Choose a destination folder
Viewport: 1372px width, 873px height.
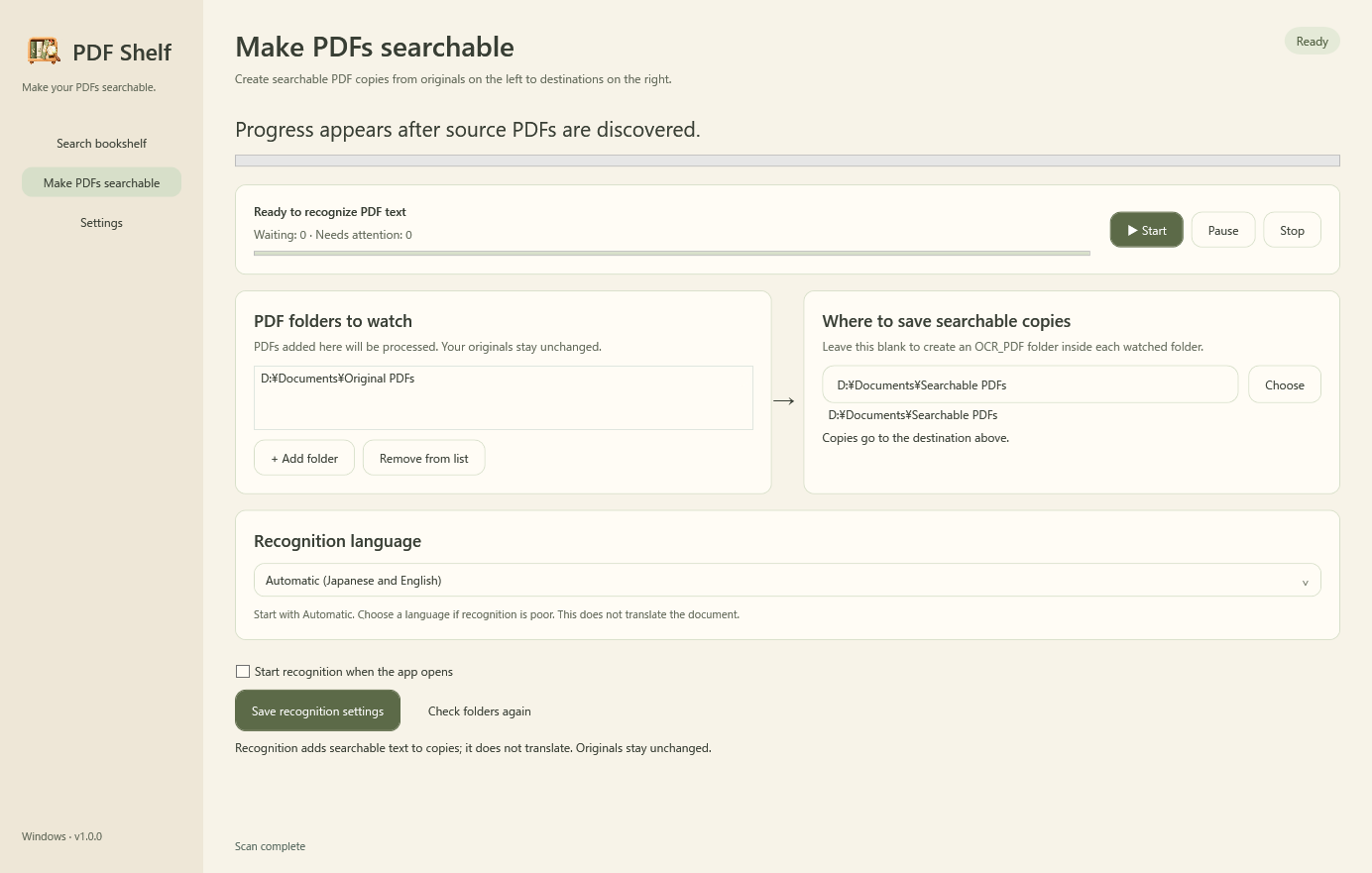tap(1285, 384)
